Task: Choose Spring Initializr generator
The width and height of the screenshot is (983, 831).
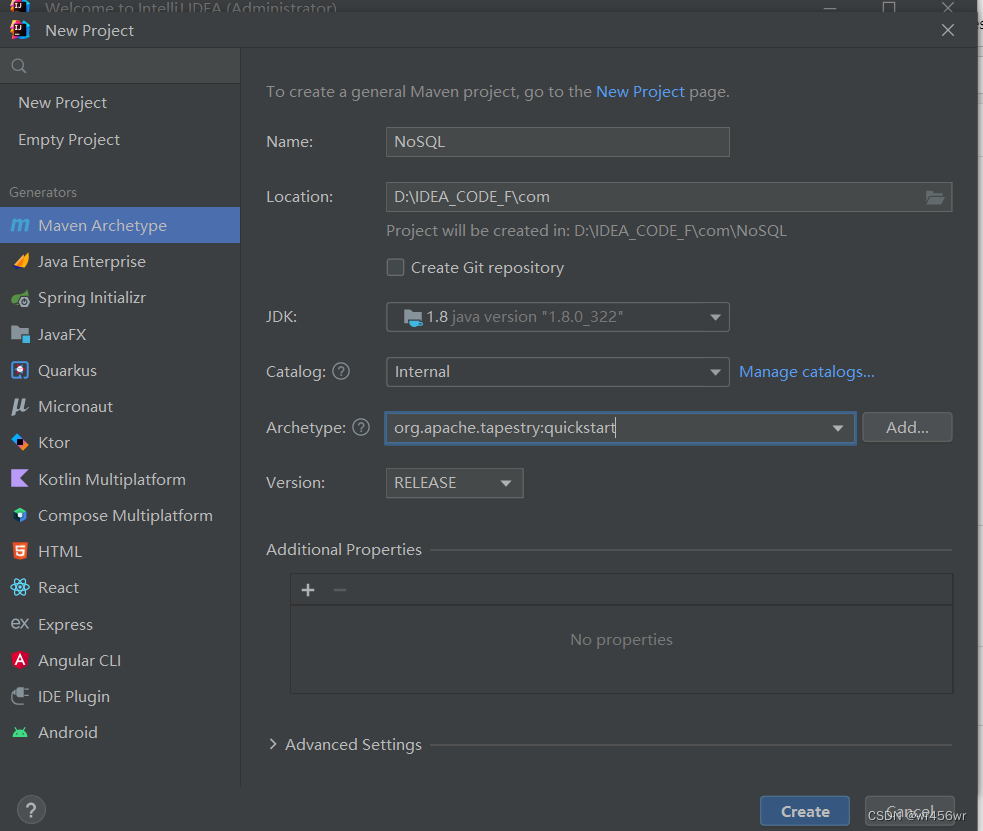Action: [120, 298]
